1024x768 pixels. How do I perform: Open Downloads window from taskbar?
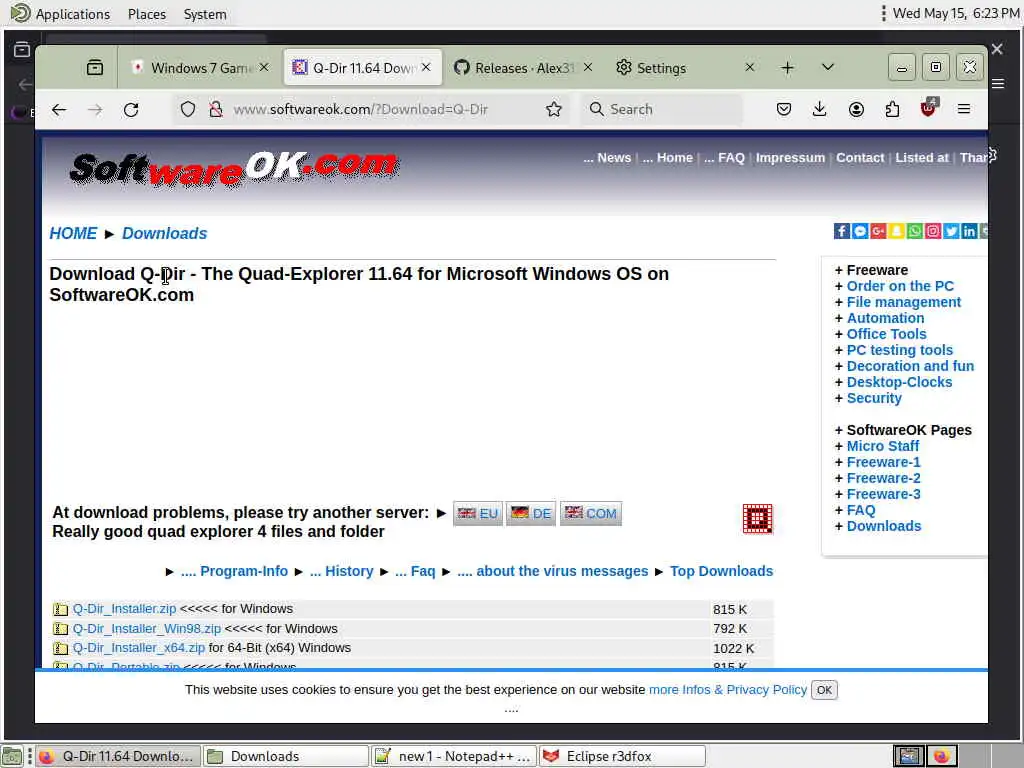pyautogui.click(x=286, y=756)
